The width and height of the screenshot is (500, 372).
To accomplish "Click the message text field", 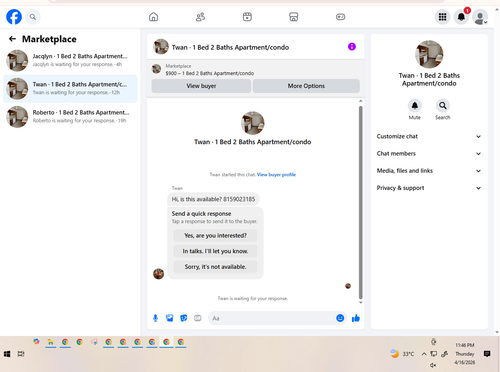I will (272, 318).
